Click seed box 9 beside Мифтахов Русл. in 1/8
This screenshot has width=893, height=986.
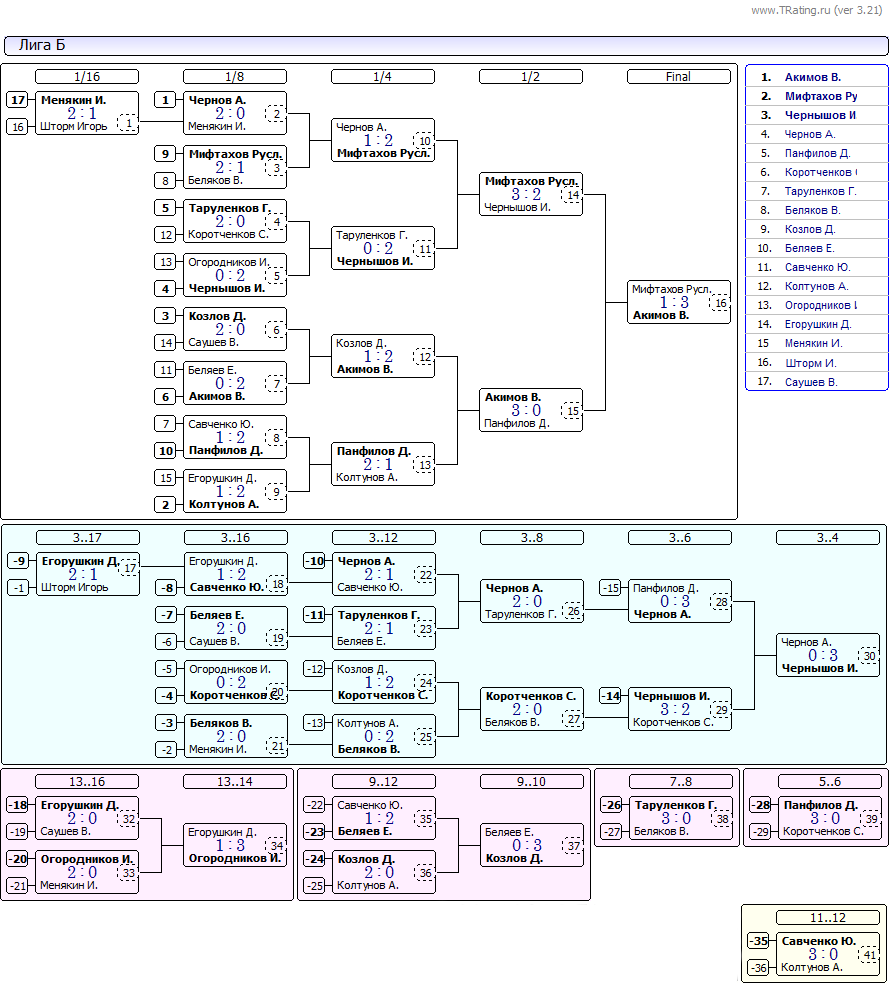coord(165,154)
